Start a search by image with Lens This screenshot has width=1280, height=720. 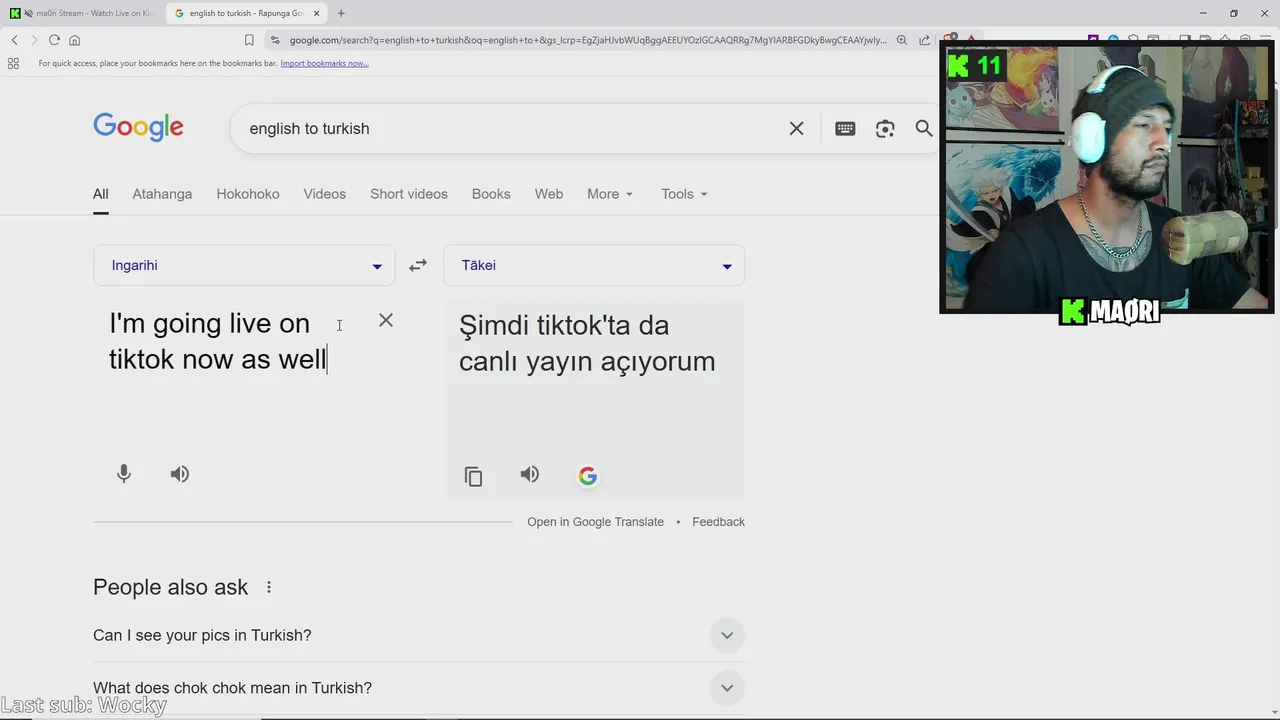[885, 128]
